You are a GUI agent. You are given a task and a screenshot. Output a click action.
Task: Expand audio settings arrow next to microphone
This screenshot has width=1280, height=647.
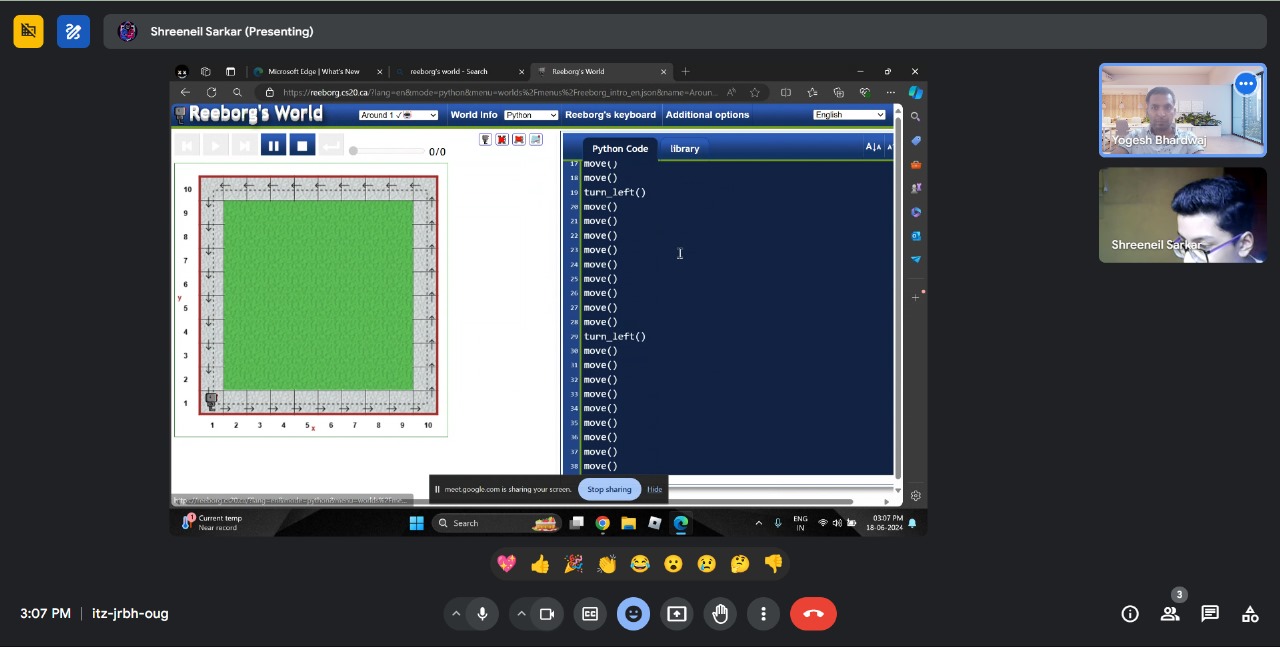[x=456, y=614]
